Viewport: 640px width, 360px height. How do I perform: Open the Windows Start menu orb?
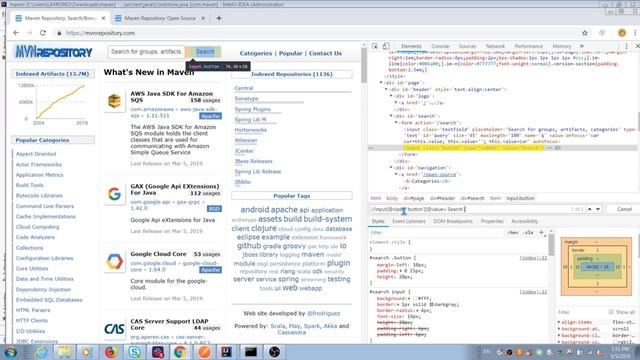[11, 352]
